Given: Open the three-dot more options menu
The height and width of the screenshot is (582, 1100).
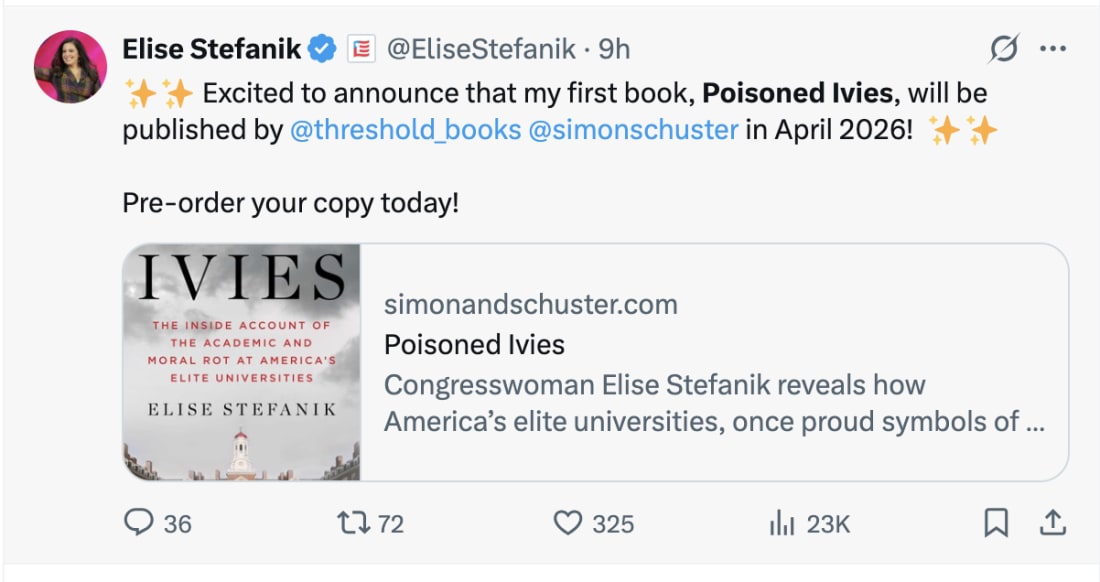Looking at the screenshot, I should pos(1053,48).
